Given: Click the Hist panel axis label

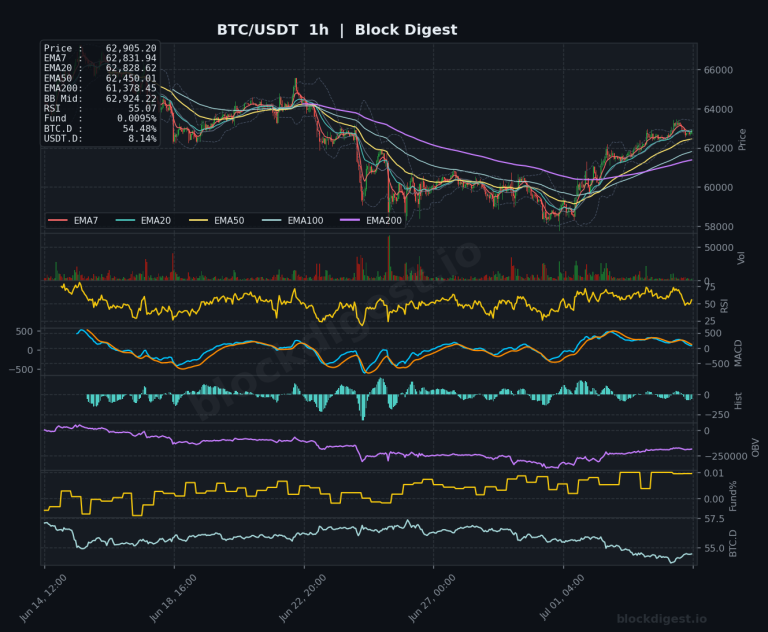Looking at the screenshot, I should (738, 401).
